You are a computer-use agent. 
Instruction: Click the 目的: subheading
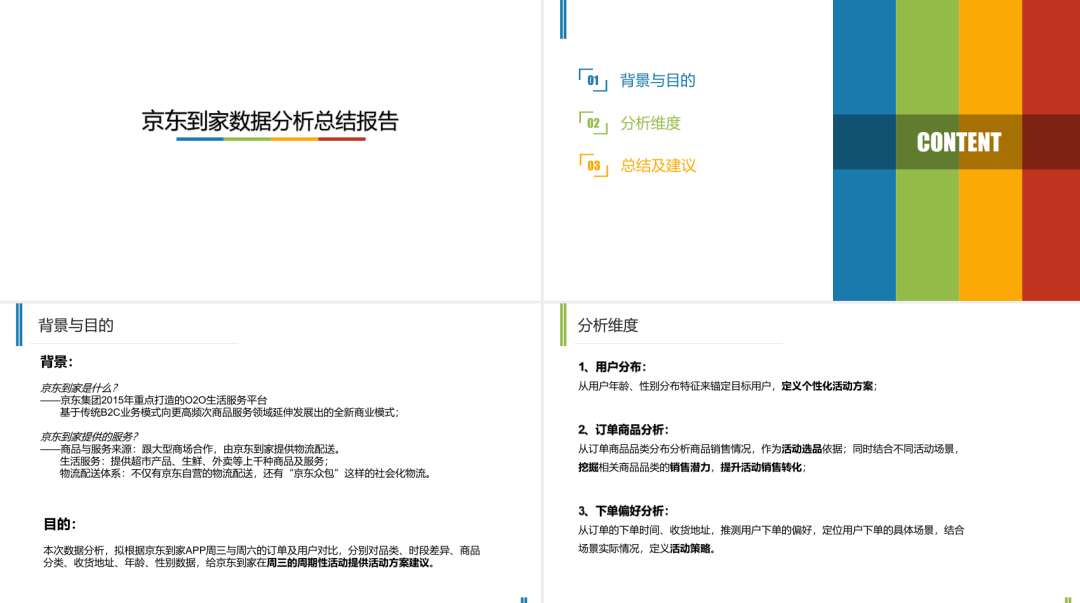(x=60, y=524)
